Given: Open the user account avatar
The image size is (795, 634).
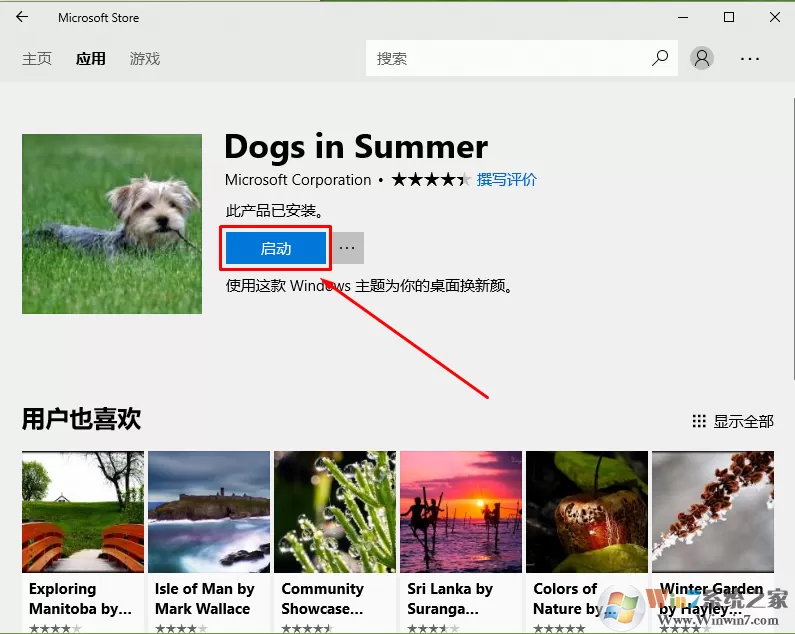Looking at the screenshot, I should tap(702, 58).
